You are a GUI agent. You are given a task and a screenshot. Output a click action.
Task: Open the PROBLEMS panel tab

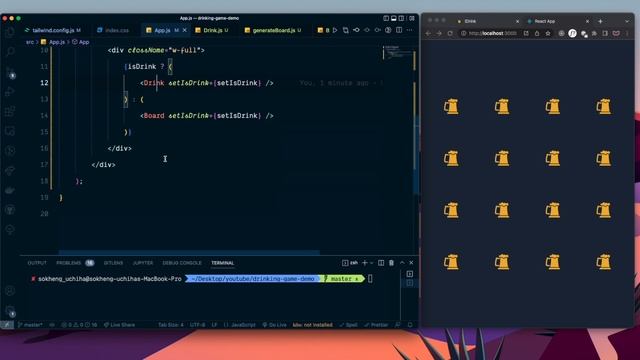coord(75,263)
